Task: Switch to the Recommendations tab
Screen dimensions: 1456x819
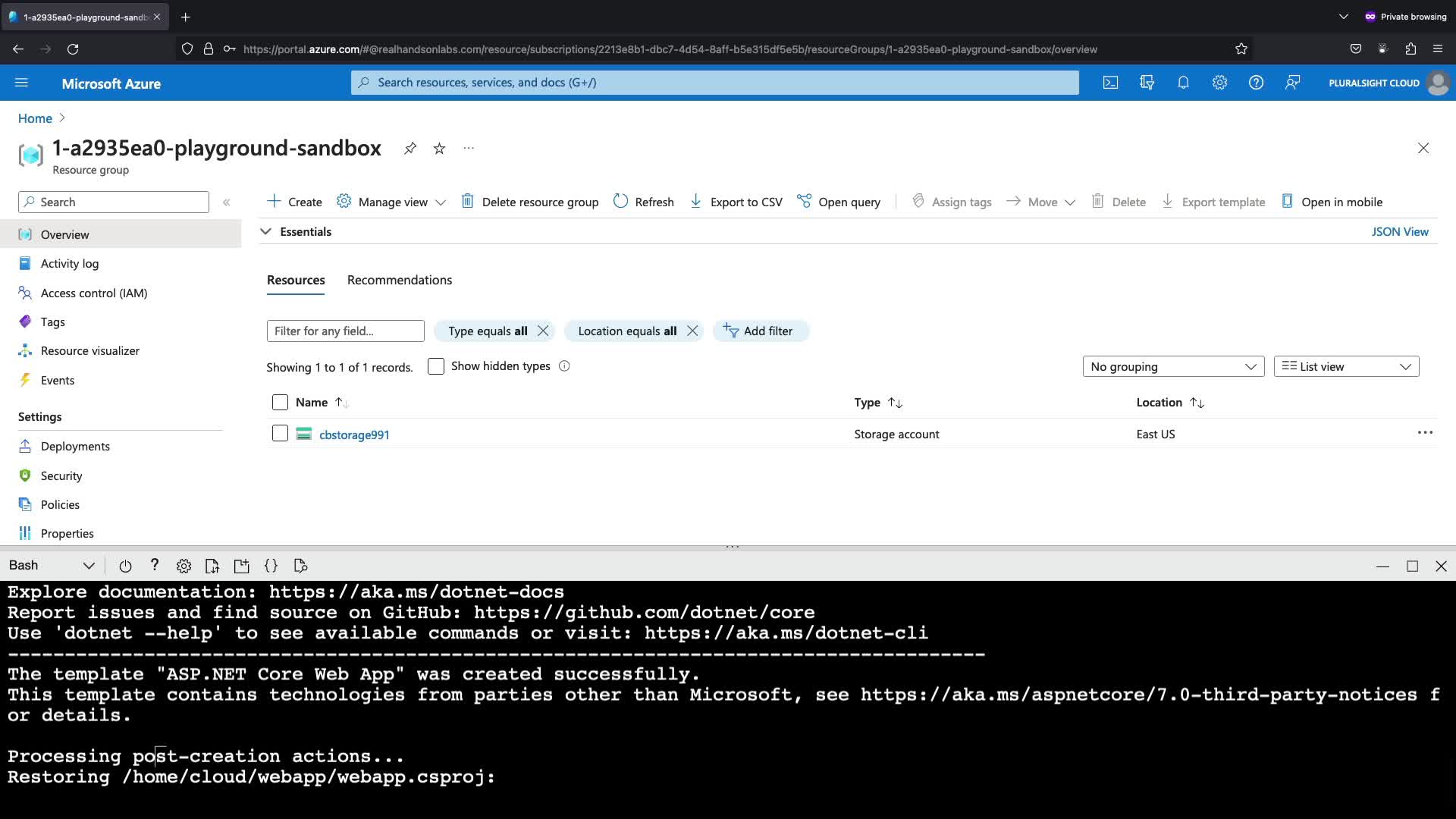Action: pyautogui.click(x=399, y=280)
